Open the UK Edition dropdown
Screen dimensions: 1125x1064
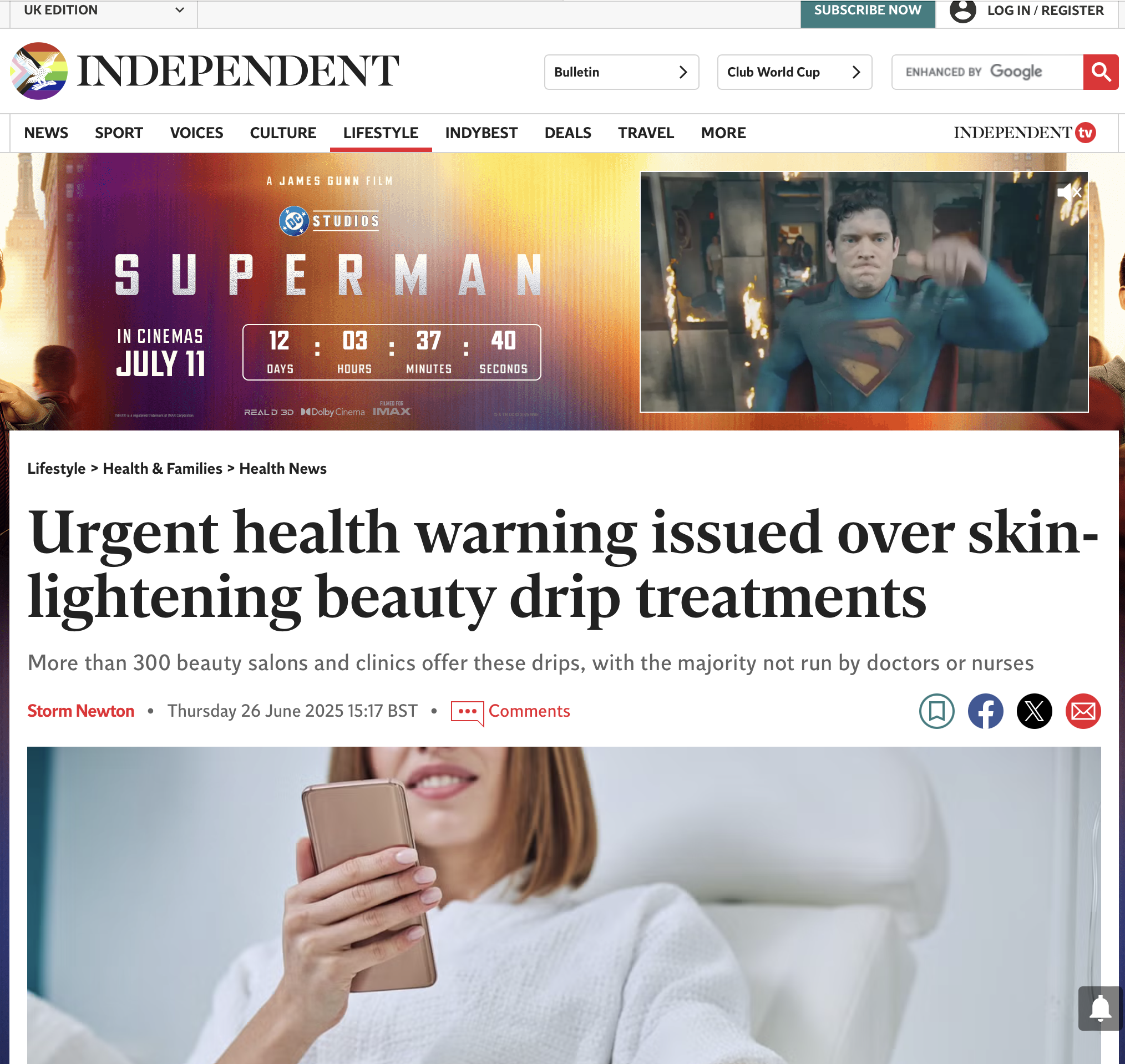(x=104, y=10)
